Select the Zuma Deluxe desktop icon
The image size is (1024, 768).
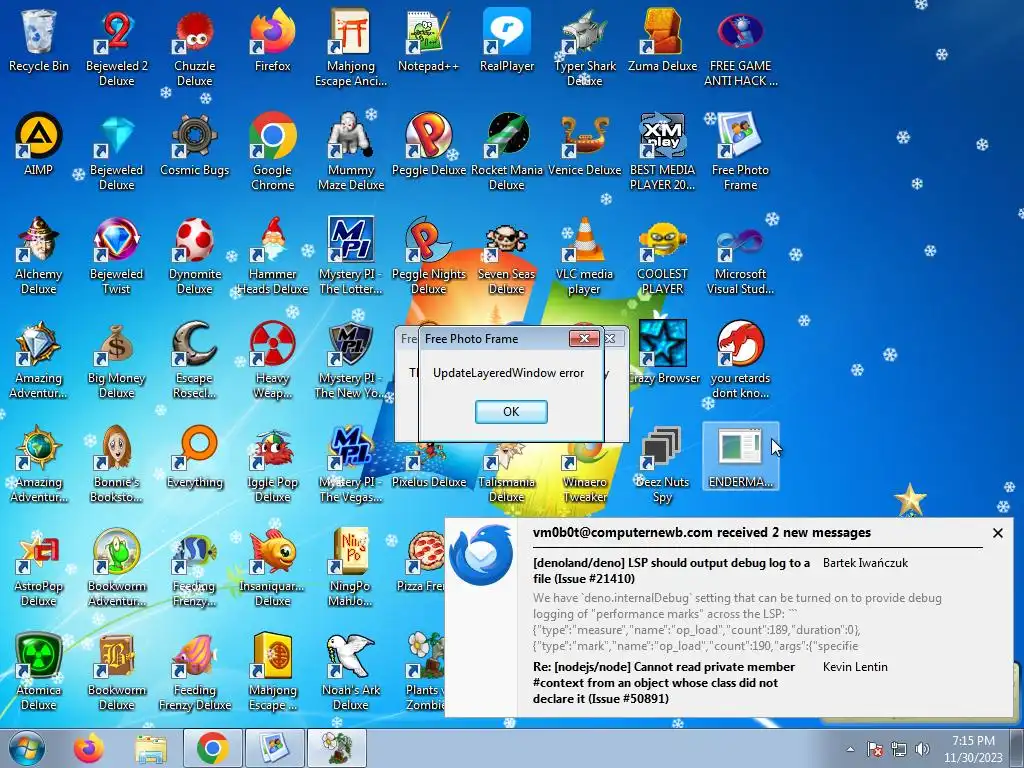coord(662,42)
